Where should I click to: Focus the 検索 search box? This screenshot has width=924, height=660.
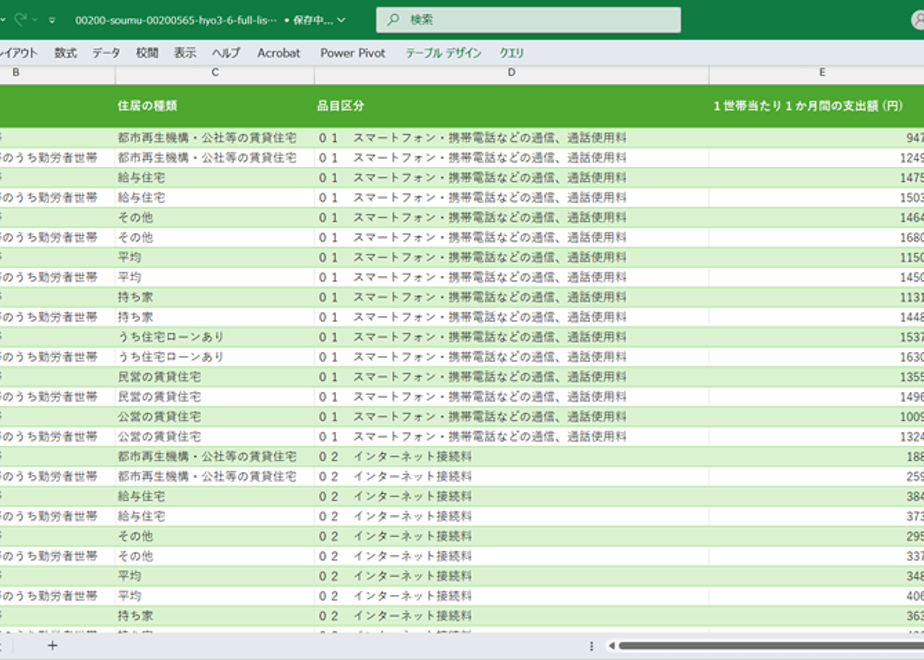click(529, 19)
